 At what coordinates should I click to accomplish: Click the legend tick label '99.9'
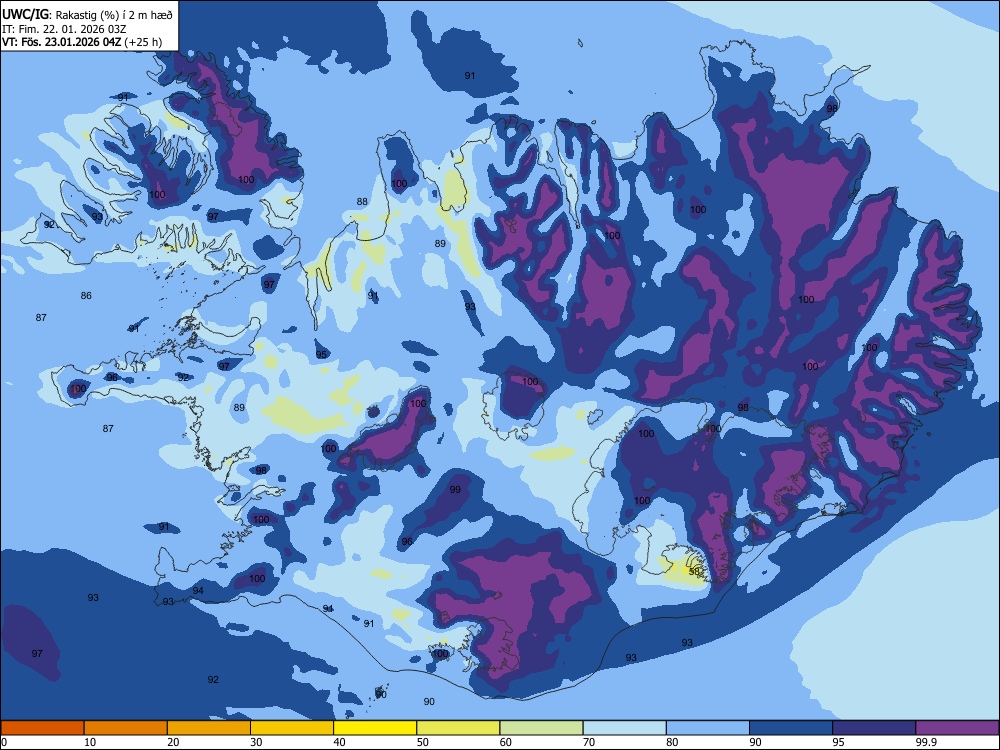[x=926, y=742]
